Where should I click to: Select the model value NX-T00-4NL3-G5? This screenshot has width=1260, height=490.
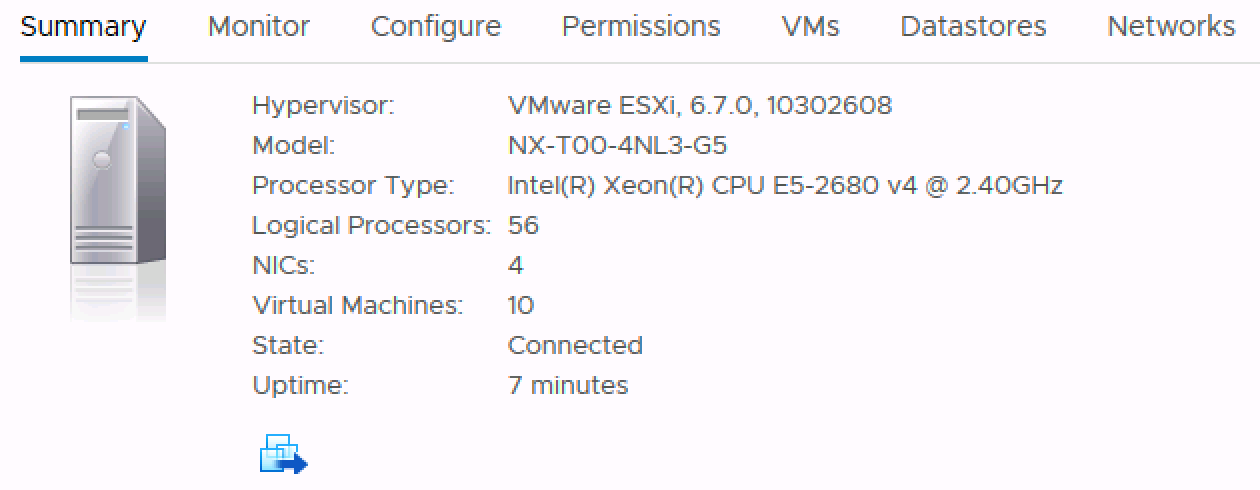click(617, 145)
